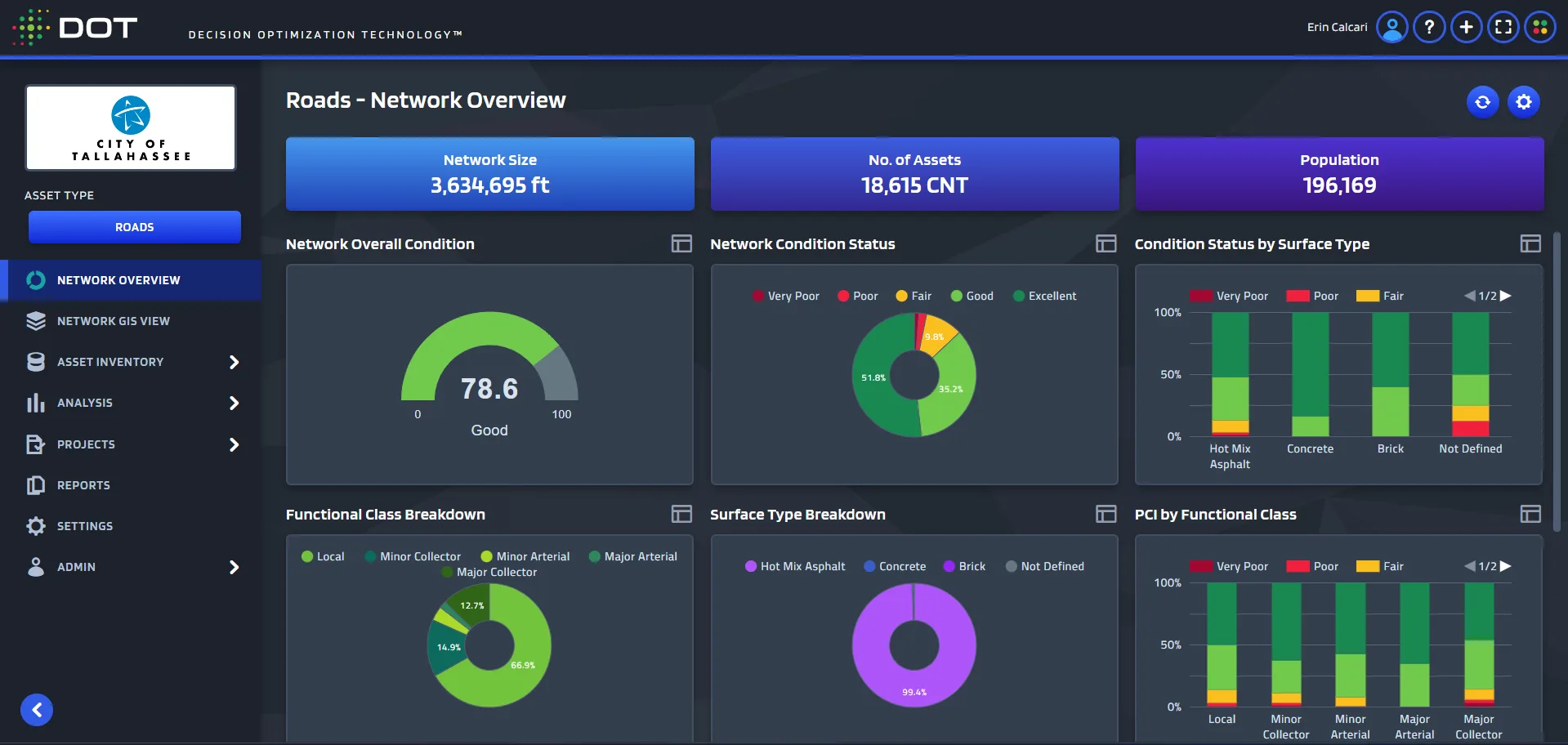Toggle Very Poor legend in Network Condition Status
This screenshot has height=745, width=1568.
tap(785, 296)
